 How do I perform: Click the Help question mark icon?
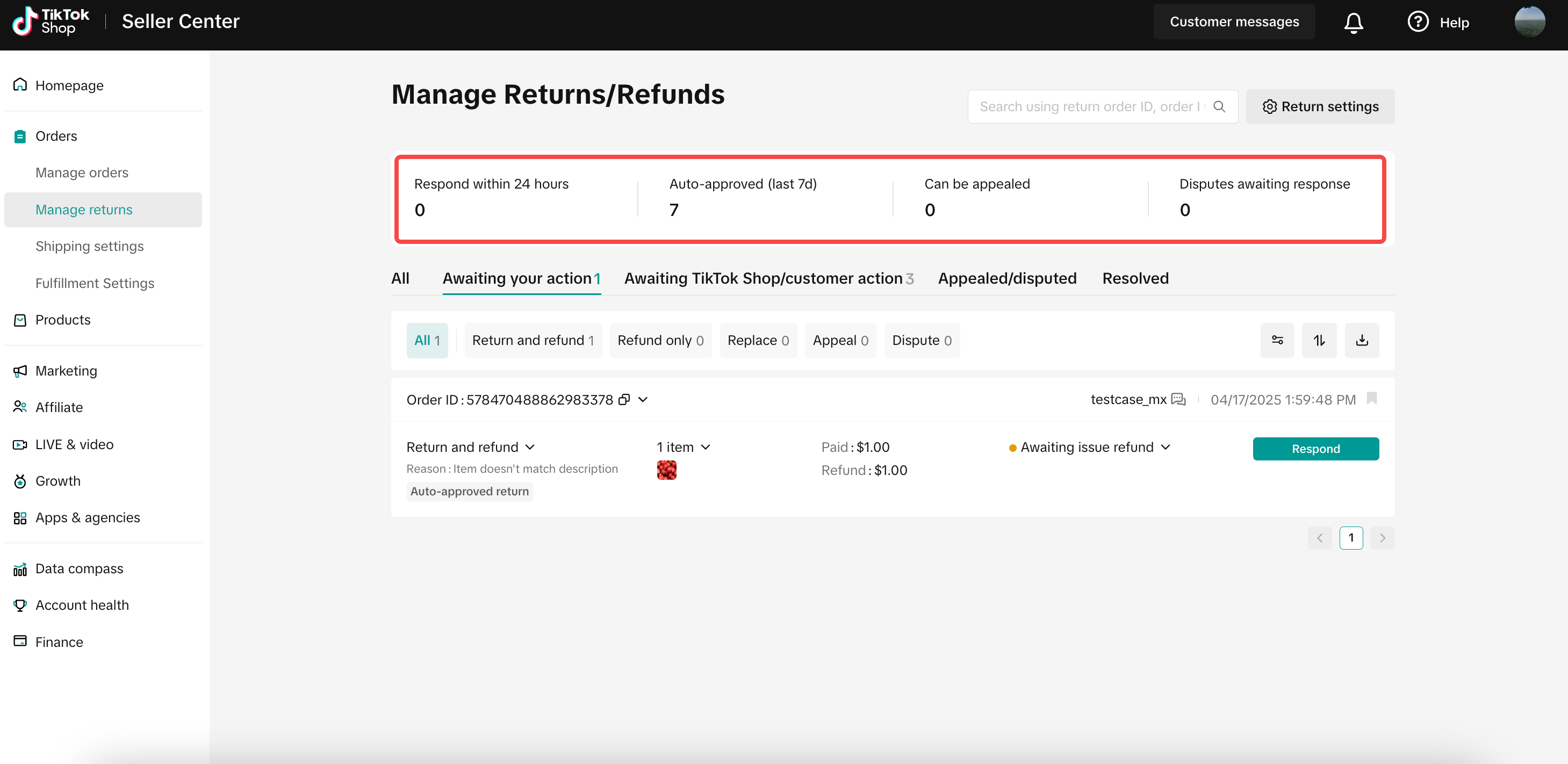click(x=1418, y=22)
